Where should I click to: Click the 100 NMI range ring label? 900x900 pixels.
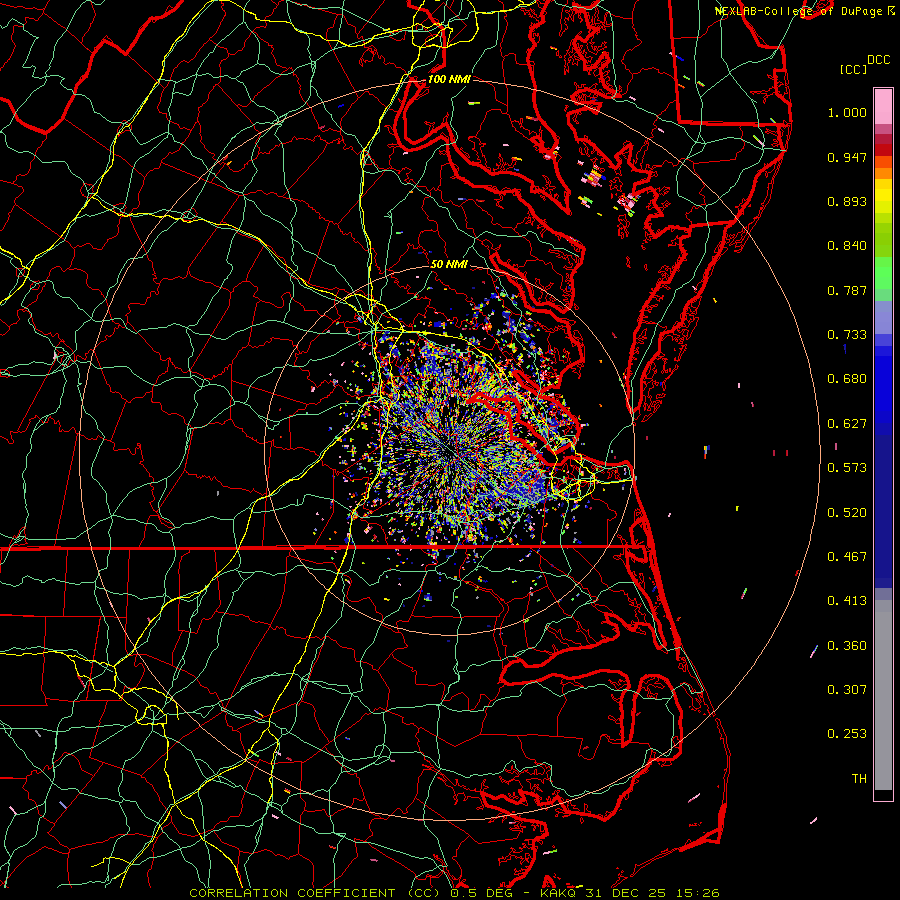pyautogui.click(x=449, y=79)
